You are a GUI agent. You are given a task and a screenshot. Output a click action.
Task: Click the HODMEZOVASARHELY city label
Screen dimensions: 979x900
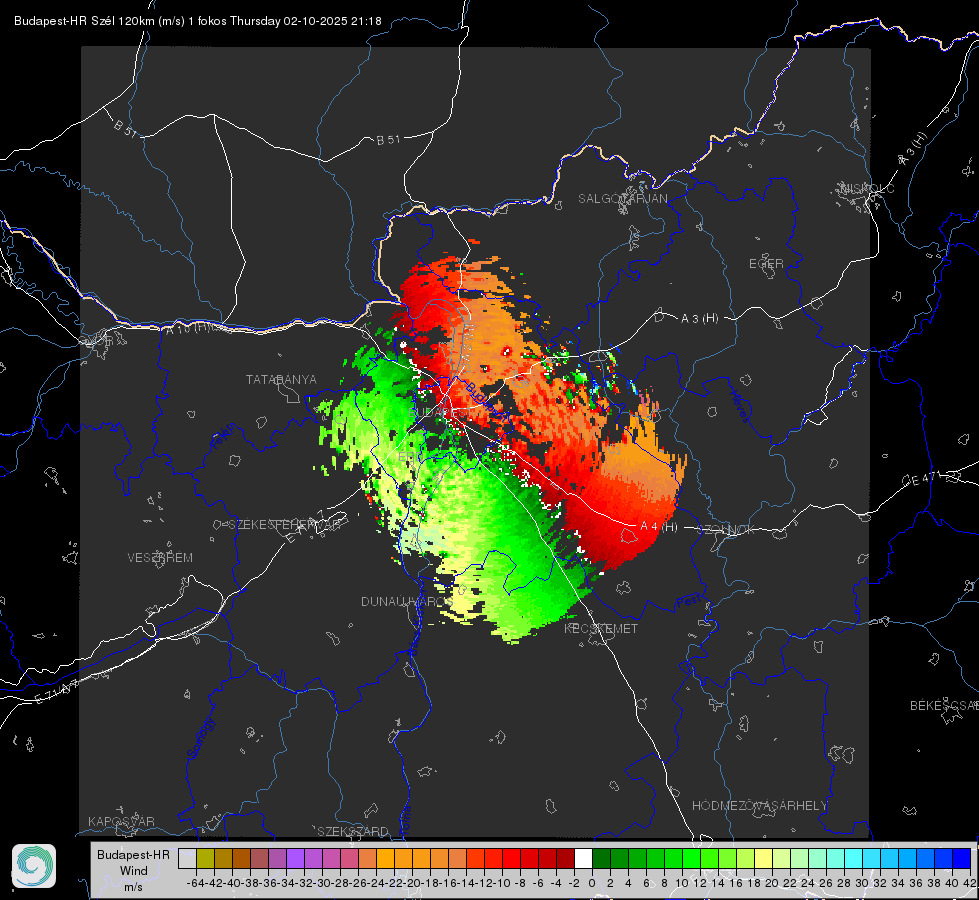pos(759,806)
